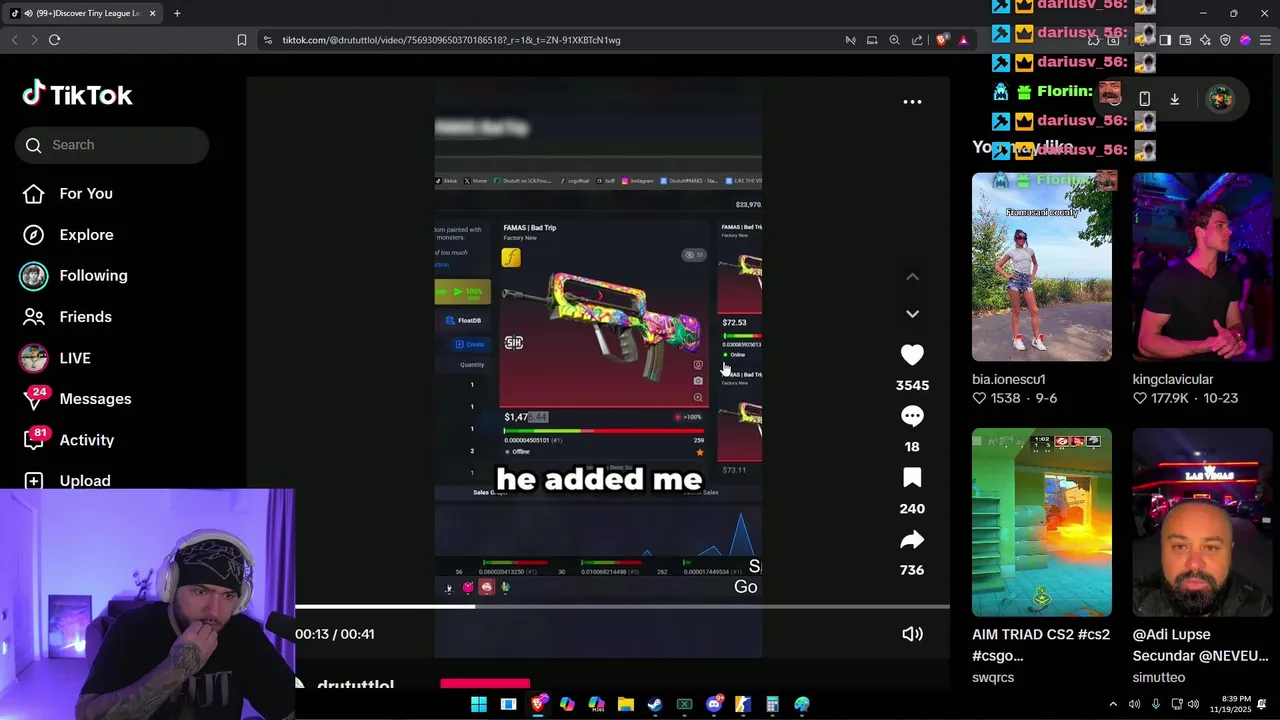
Task: Expand the system tray hidden icons
Action: tap(1113, 704)
